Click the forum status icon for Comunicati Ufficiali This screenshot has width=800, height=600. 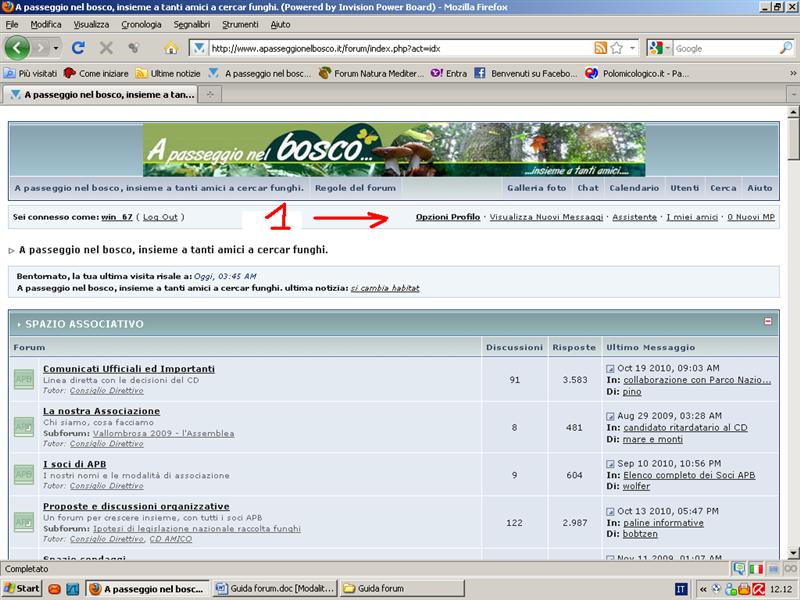tap(23, 379)
